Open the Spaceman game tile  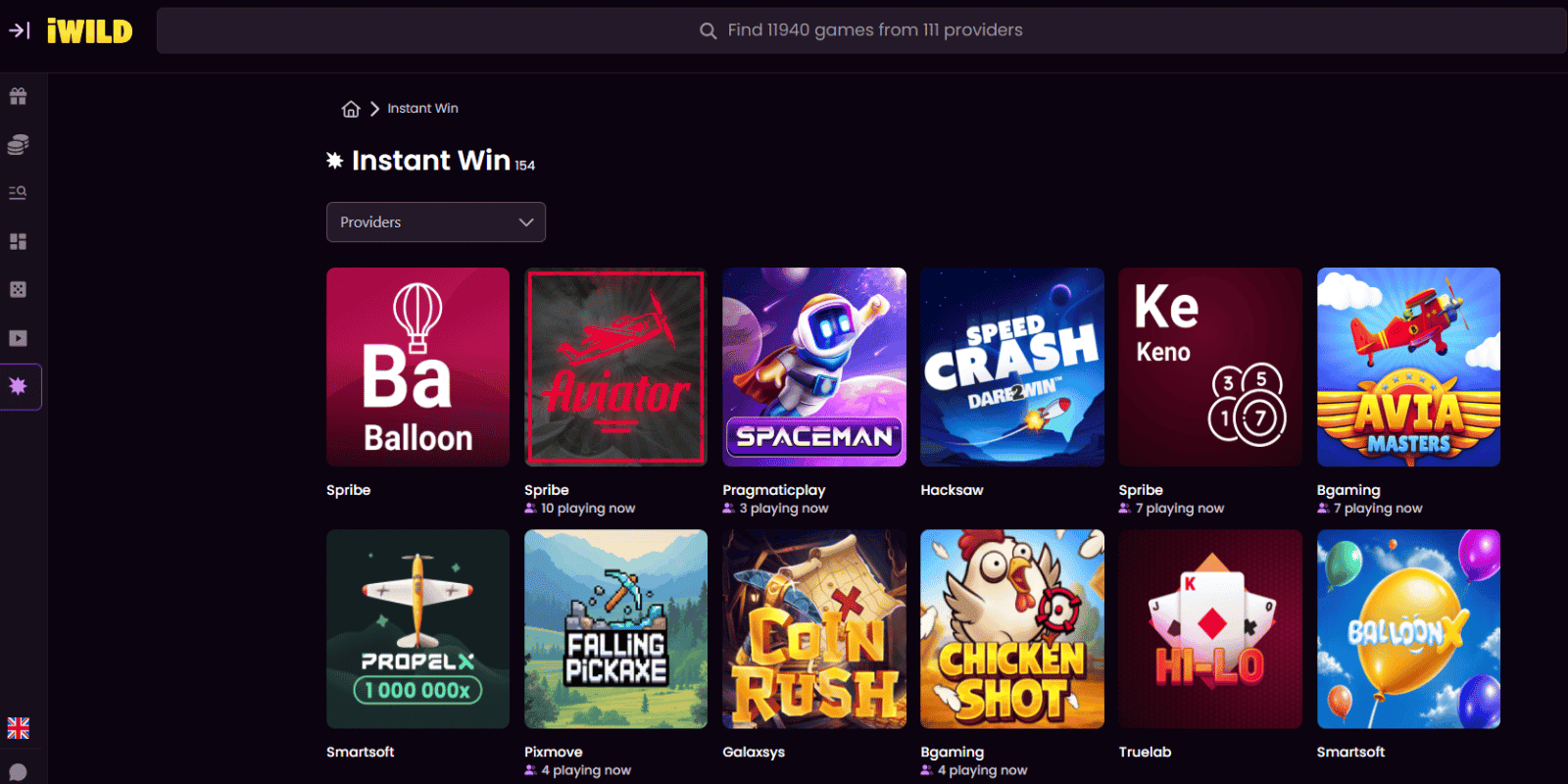(814, 367)
